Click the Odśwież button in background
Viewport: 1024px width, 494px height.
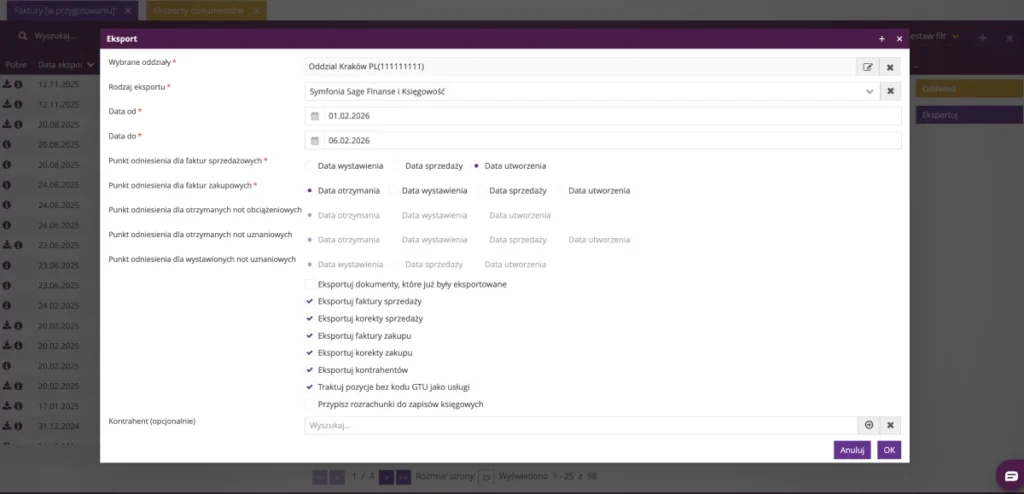969,89
